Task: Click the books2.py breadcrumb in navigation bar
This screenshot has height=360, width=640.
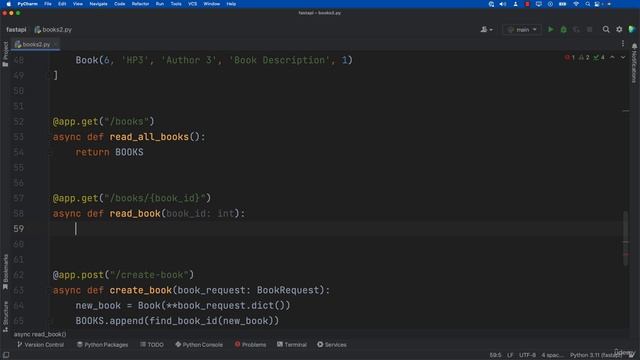Action: point(53,29)
